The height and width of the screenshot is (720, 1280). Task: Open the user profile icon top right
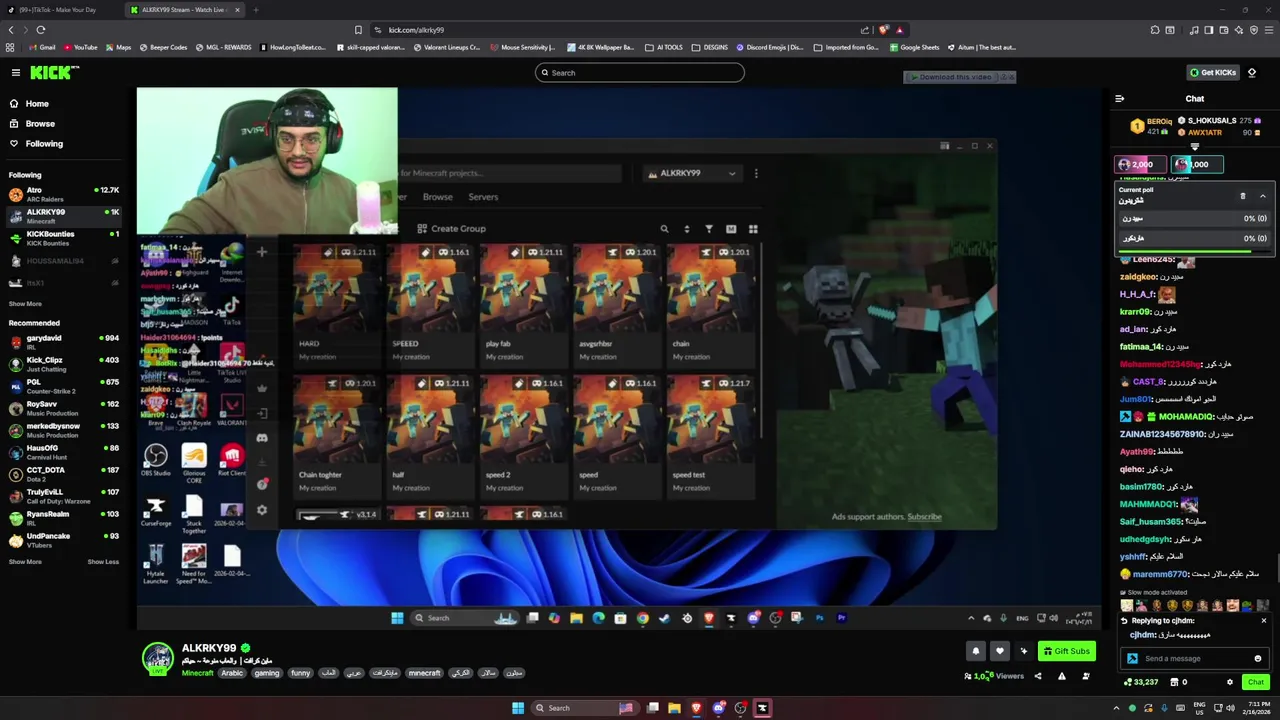pos(1252,72)
